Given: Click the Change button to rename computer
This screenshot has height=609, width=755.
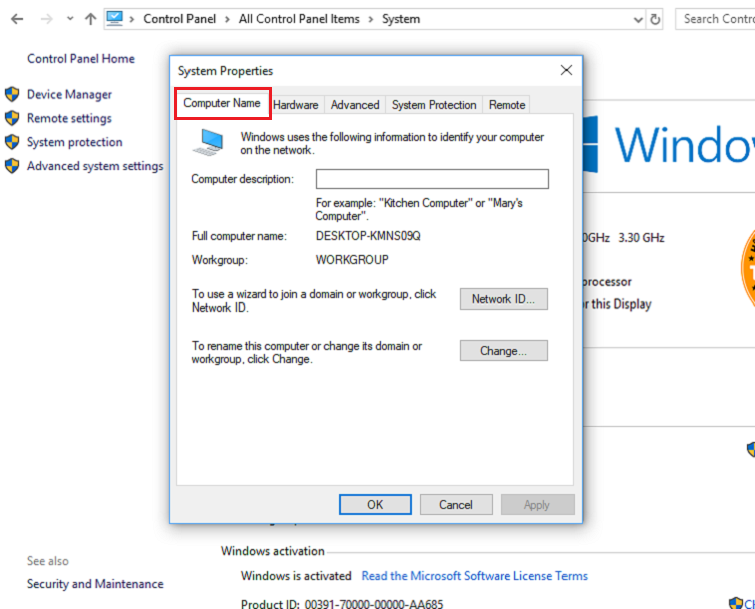Looking at the screenshot, I should point(504,351).
